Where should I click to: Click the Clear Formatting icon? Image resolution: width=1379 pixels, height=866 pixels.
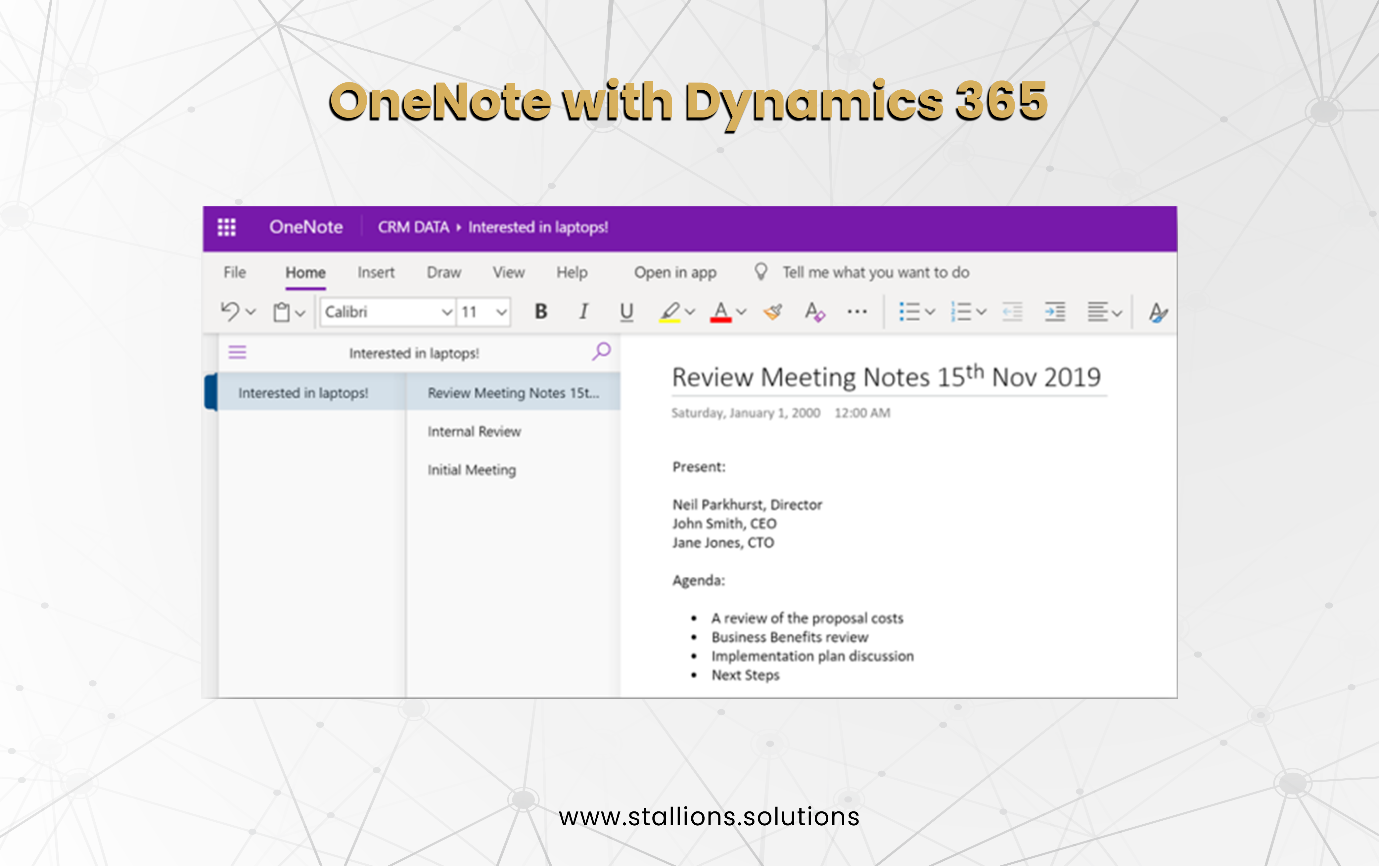[x=815, y=312]
